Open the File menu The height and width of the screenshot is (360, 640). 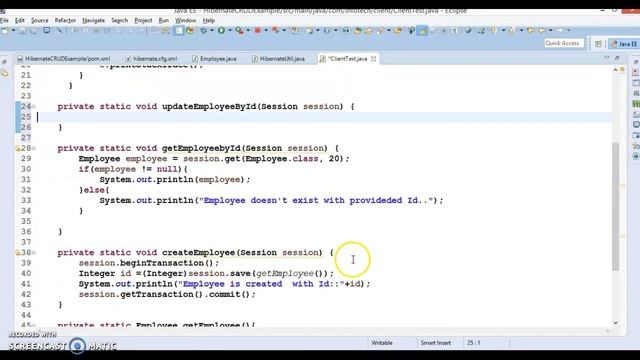pos(4,20)
